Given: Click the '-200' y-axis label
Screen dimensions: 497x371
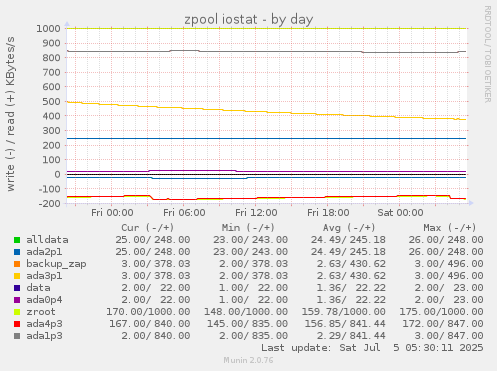Looking at the screenshot, I should coord(50,203).
